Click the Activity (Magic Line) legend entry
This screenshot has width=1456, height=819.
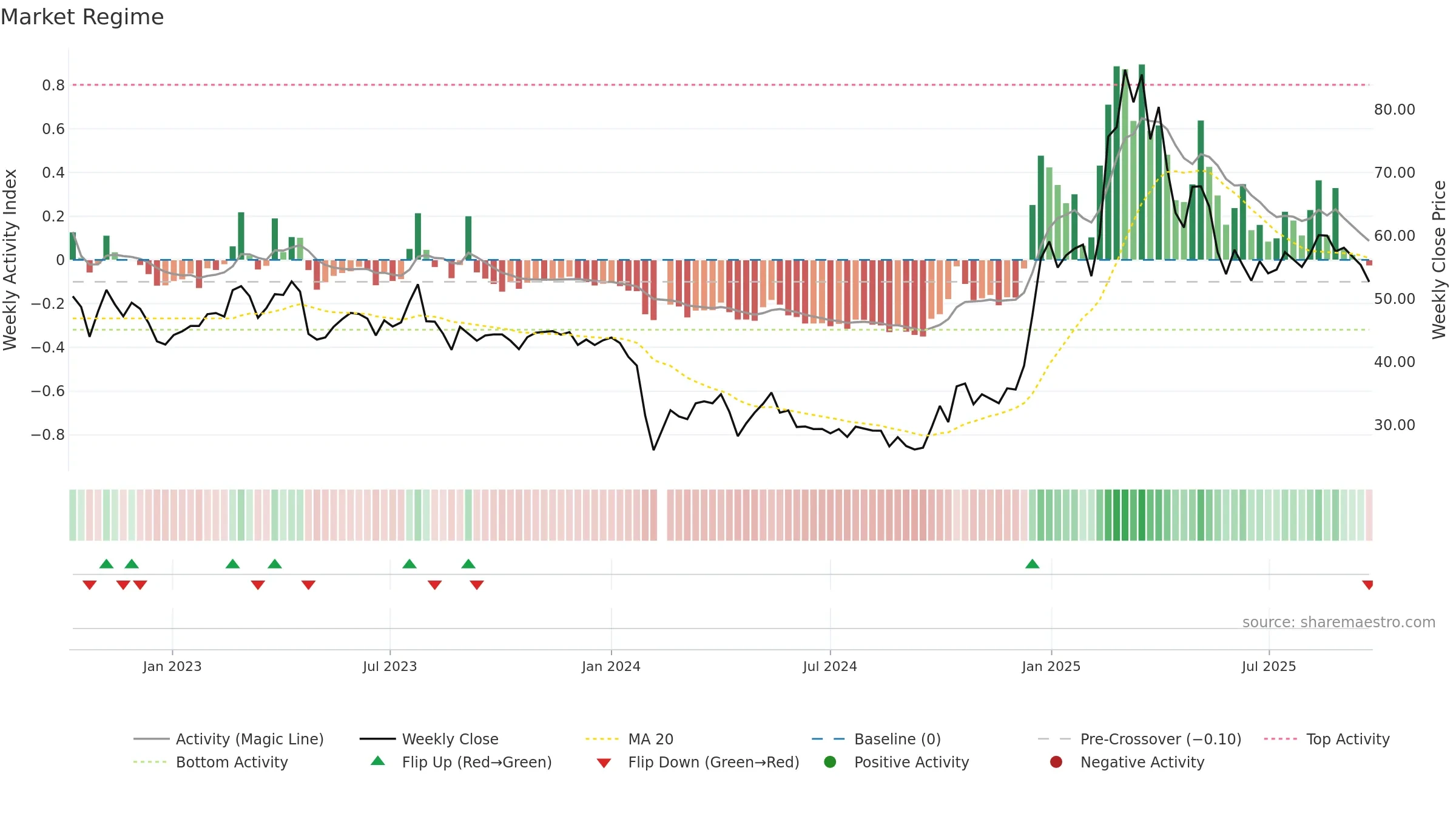[229, 739]
